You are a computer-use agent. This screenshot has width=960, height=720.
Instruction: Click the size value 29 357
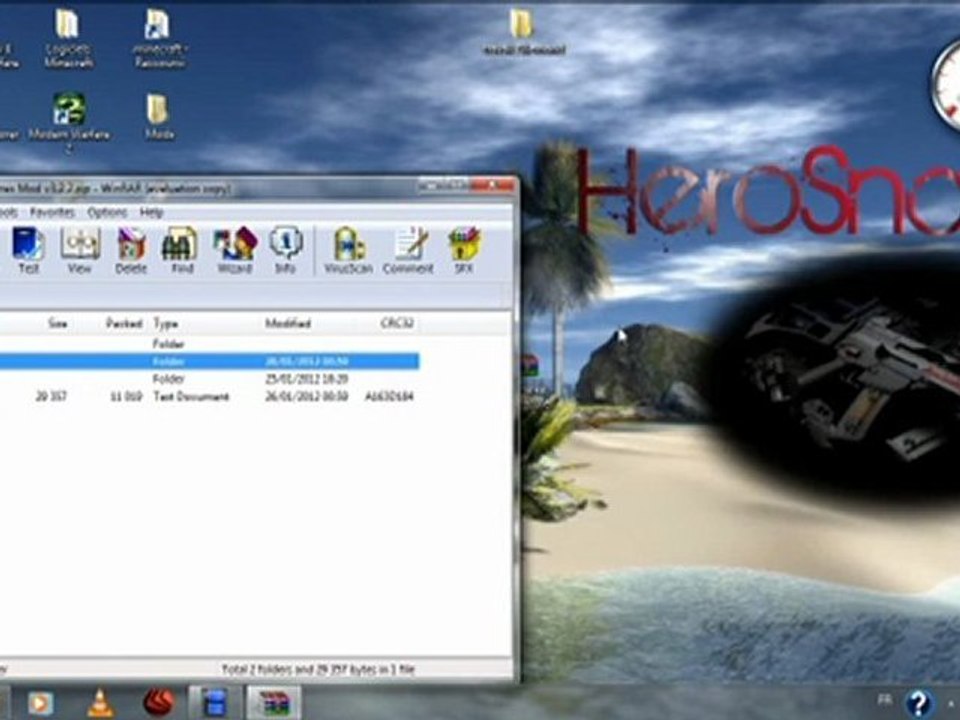(x=51, y=397)
